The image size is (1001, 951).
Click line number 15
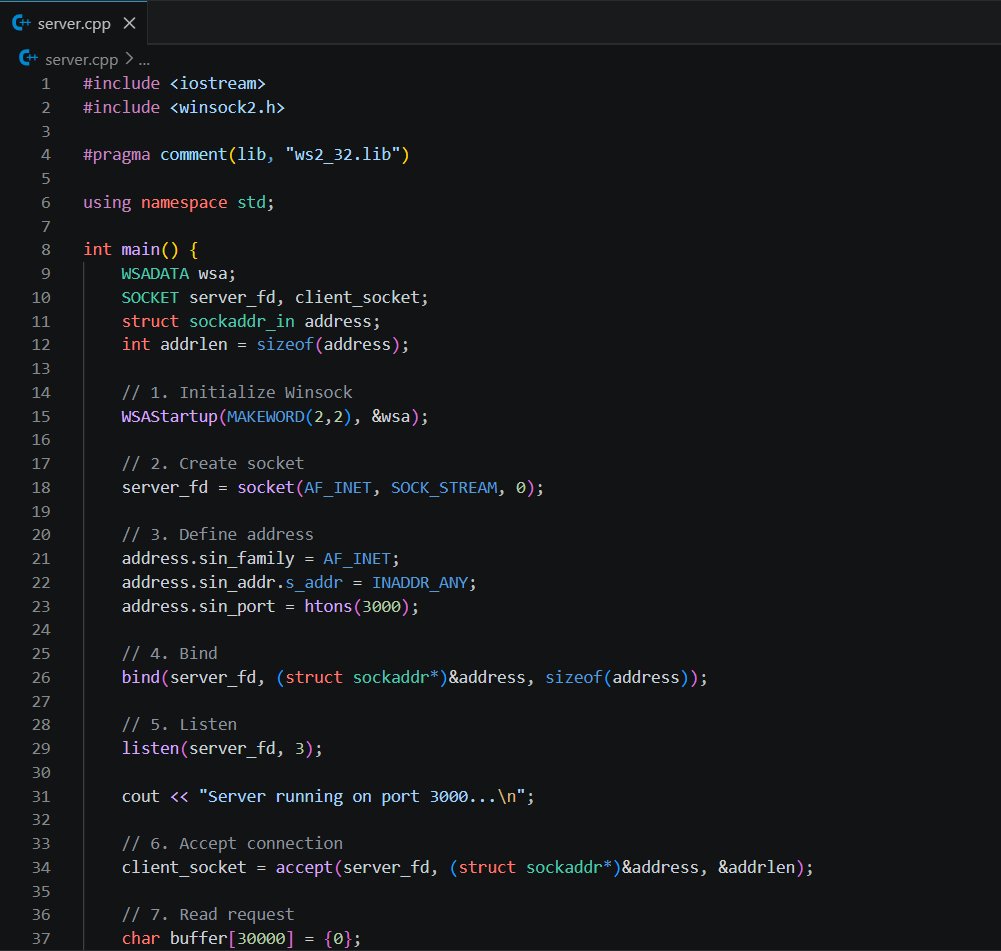pos(41,417)
